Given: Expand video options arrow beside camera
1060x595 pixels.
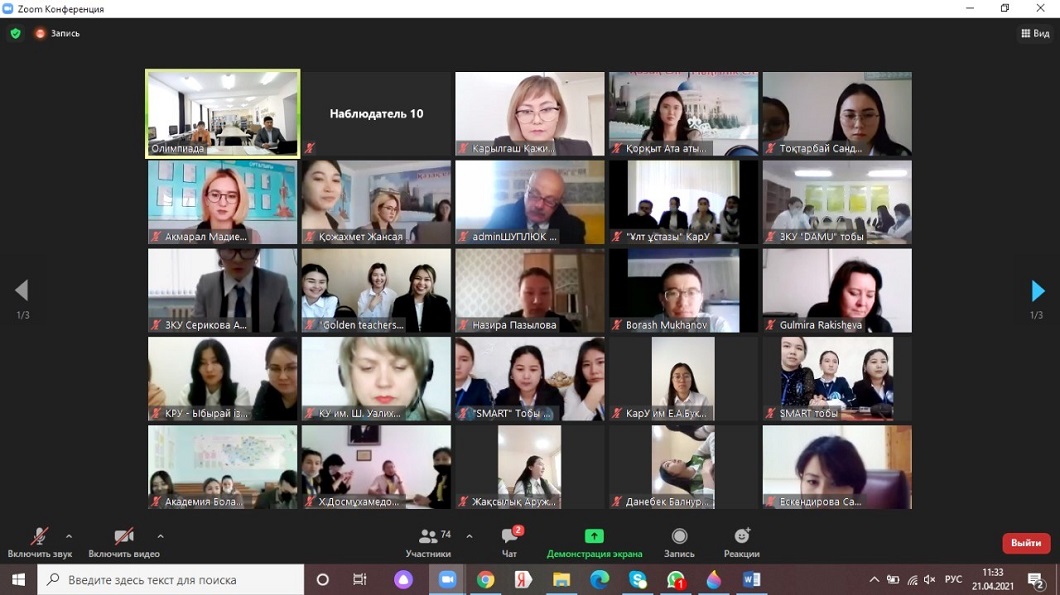Looking at the screenshot, I should 160,537.
